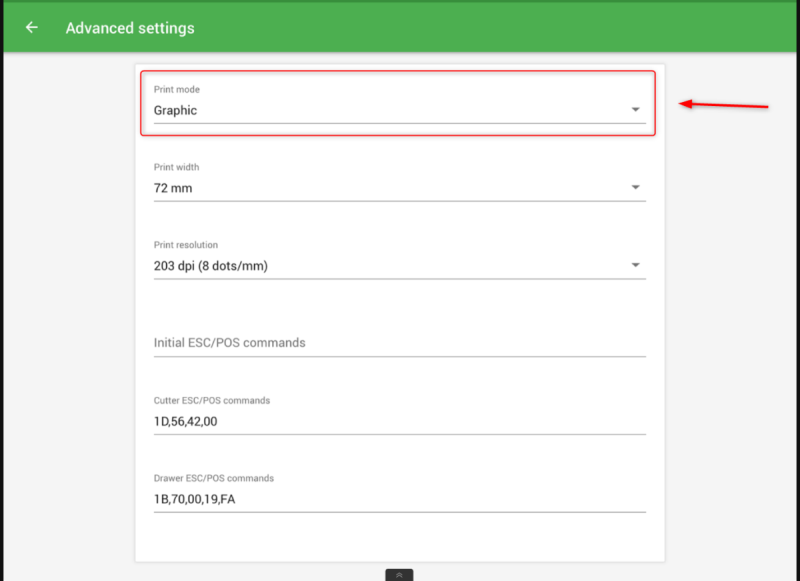
Task: Click the Initial ESC/POS commands field
Action: [x=399, y=342]
